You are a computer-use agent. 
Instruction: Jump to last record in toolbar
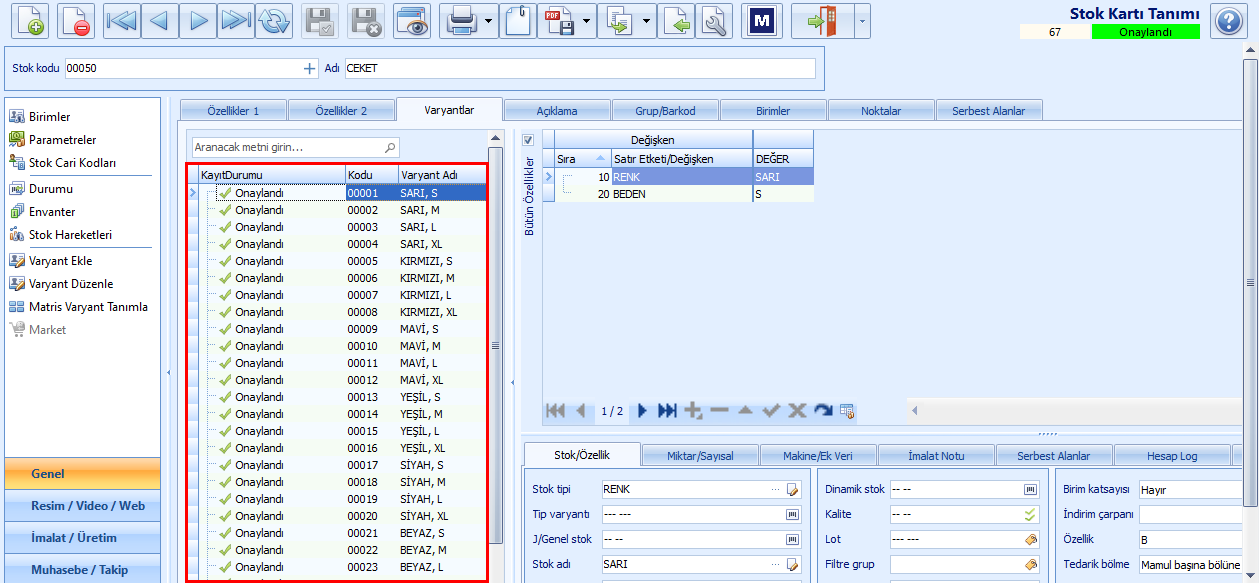pyautogui.click(x=235, y=21)
